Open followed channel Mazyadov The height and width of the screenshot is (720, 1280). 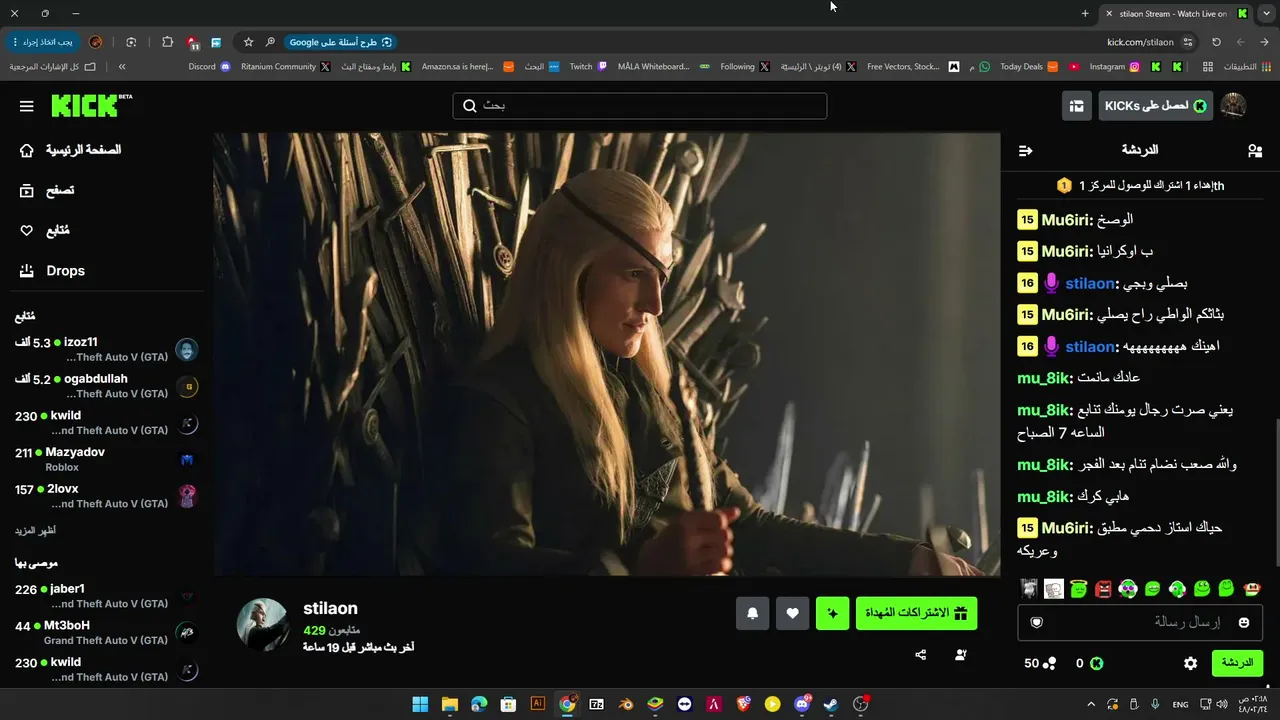click(x=106, y=459)
